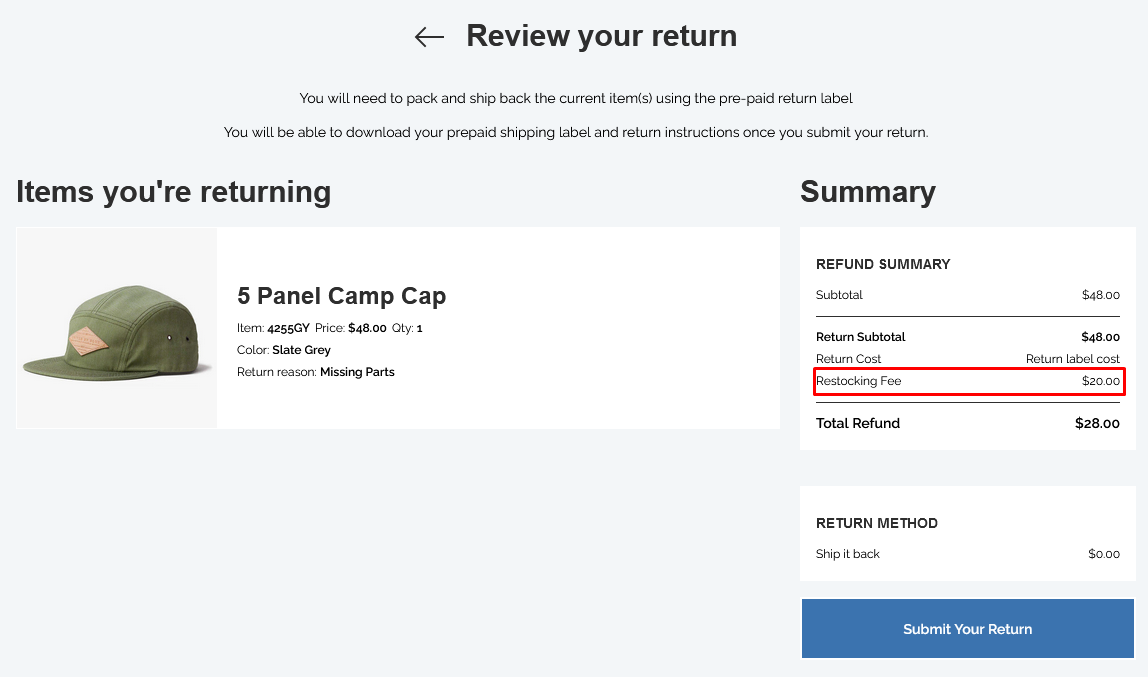1148x677 pixels.
Task: Select the 5 Panel Camp Cap title
Action: (x=341, y=296)
